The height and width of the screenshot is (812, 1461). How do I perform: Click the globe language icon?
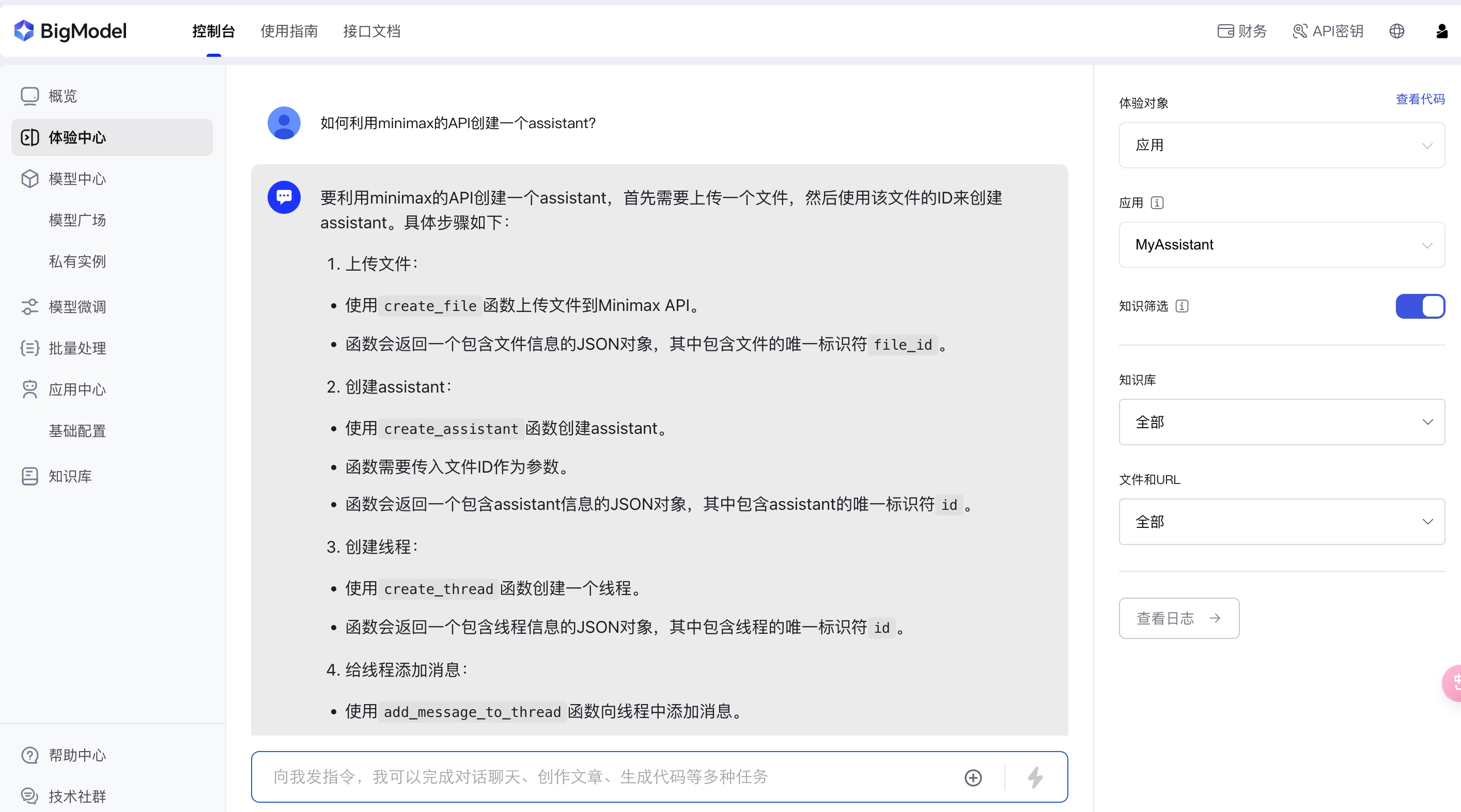point(1396,31)
